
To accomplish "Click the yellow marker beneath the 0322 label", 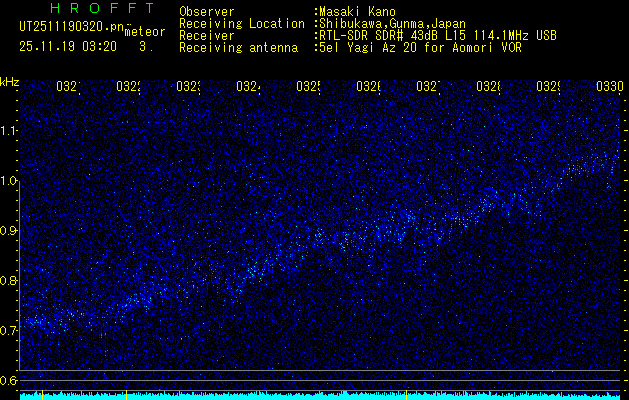I will pos(126,394).
